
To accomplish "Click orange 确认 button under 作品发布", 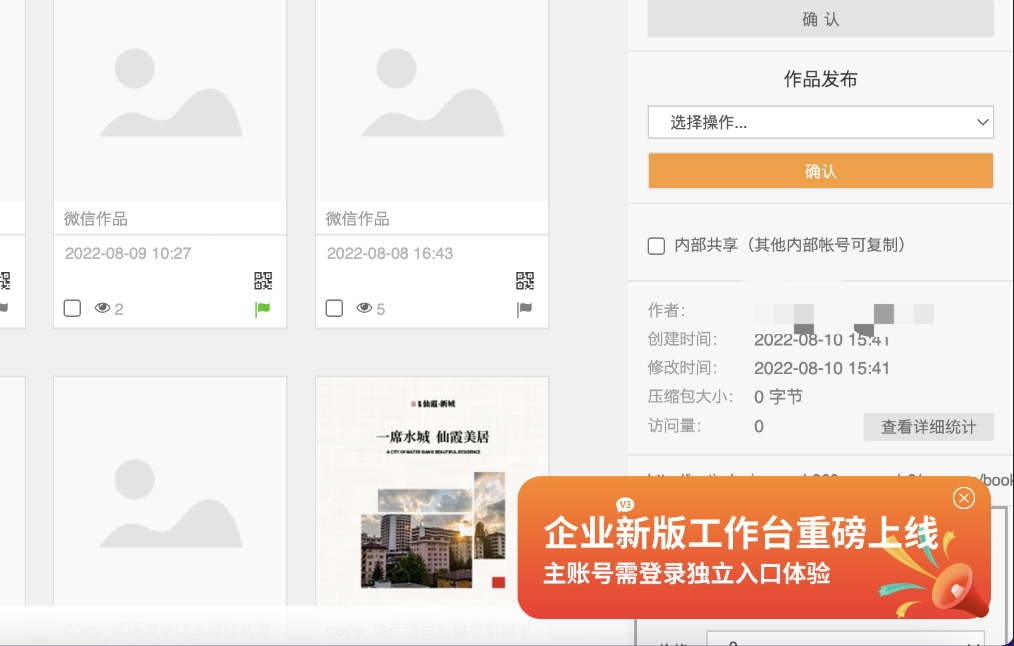I will [820, 171].
